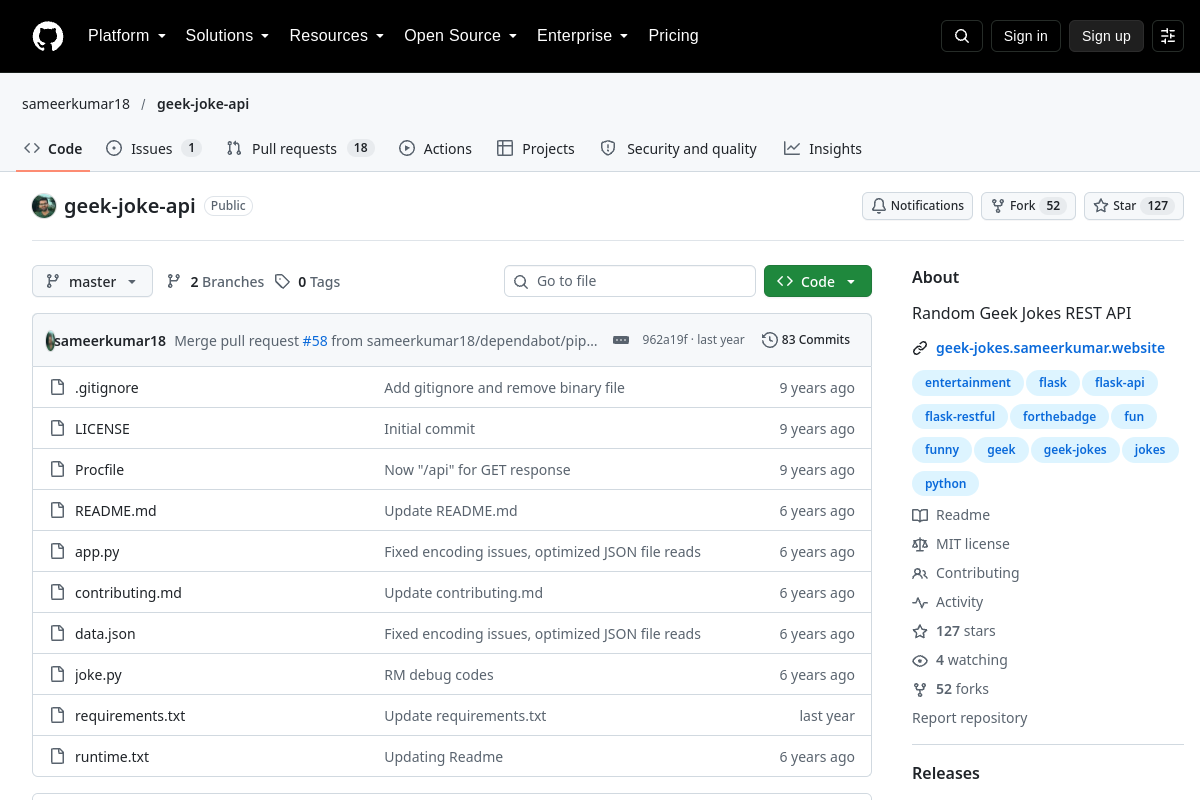Star the geek-joke-api repository
The width and height of the screenshot is (1200, 800).
click(x=1134, y=206)
